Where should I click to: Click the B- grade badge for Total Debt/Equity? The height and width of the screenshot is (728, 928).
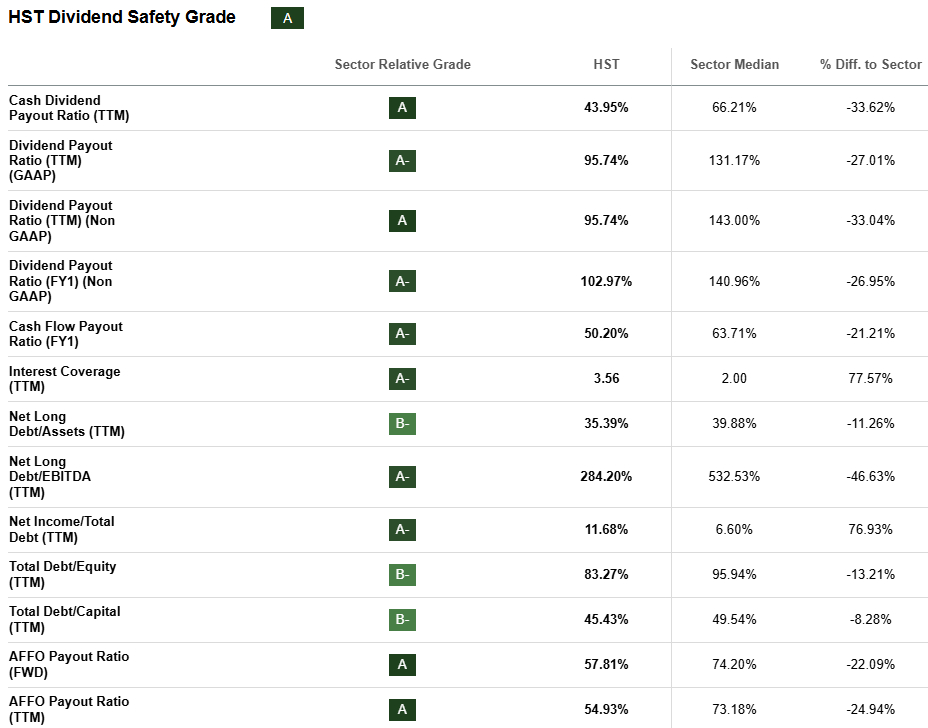pos(402,575)
